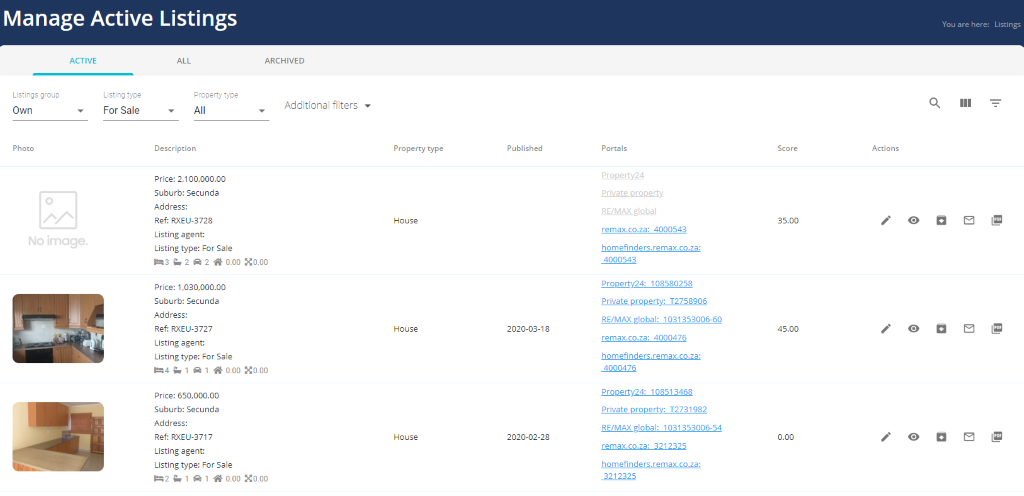
Task: Click the greyed-out Property24 link for RXEU-3728
Action: point(622,176)
